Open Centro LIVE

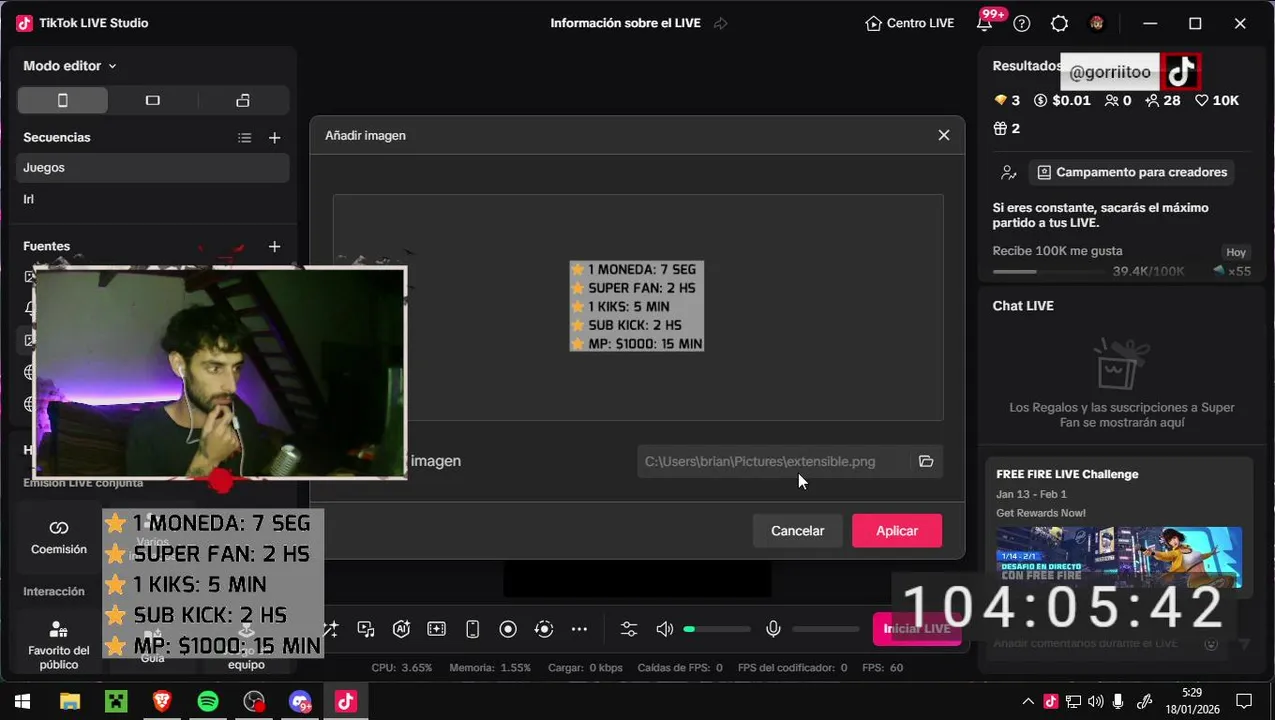coord(909,23)
